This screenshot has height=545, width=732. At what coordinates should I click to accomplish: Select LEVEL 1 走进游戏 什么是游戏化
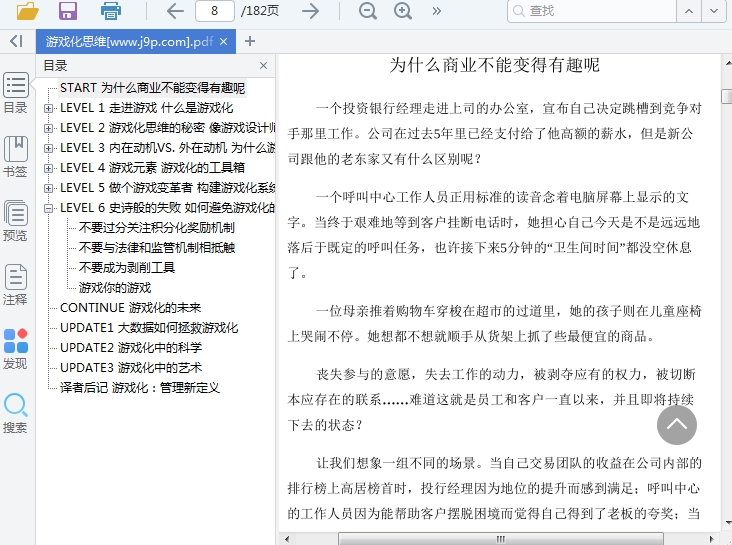tap(146, 108)
